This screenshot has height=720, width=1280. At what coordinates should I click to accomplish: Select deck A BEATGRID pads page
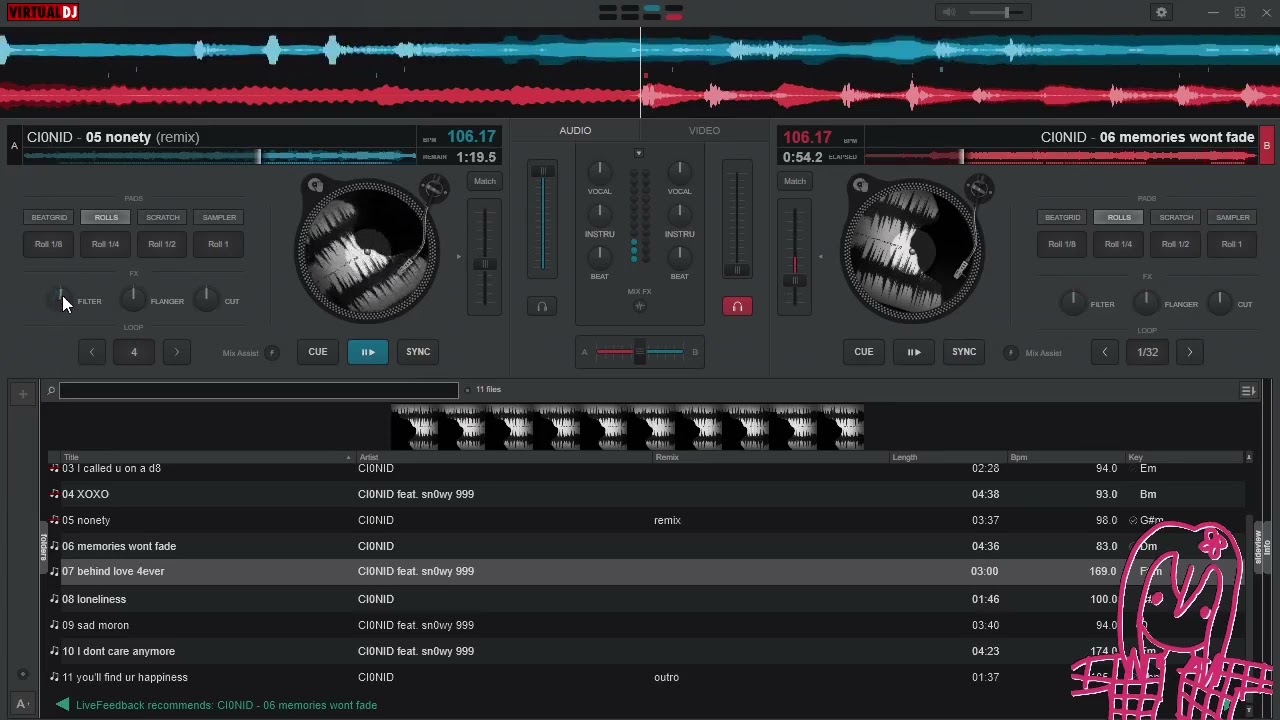[x=49, y=217]
